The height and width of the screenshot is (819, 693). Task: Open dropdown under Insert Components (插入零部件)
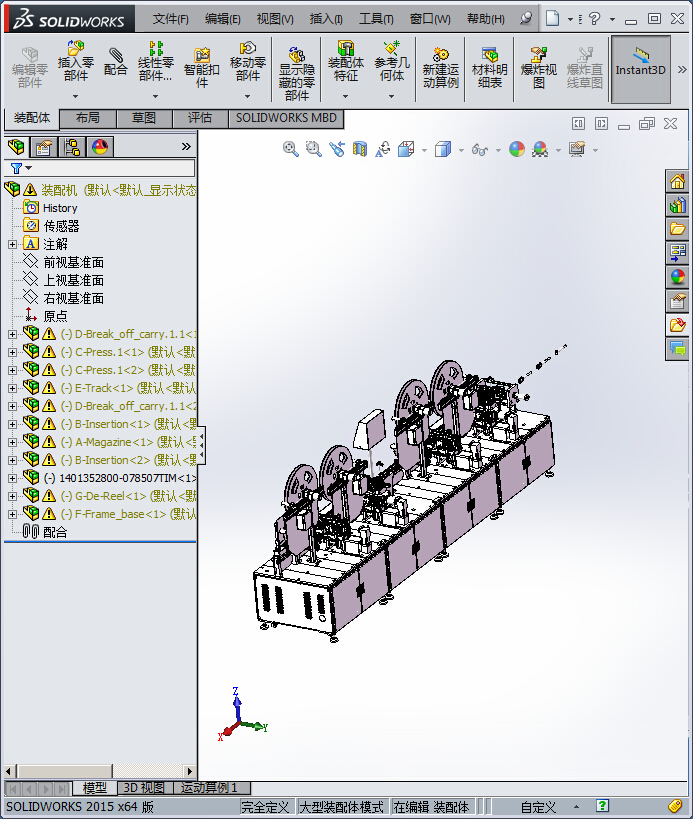[x=75, y=96]
